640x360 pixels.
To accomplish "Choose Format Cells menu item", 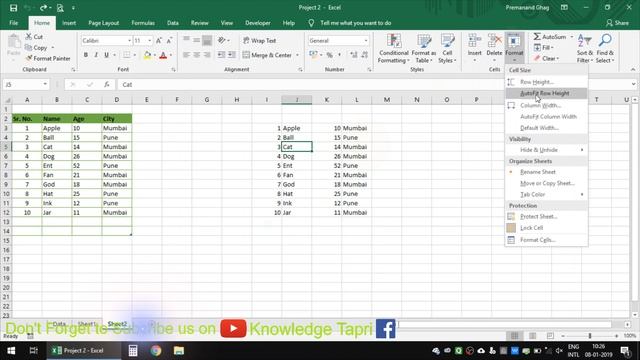I will click(x=547, y=240).
